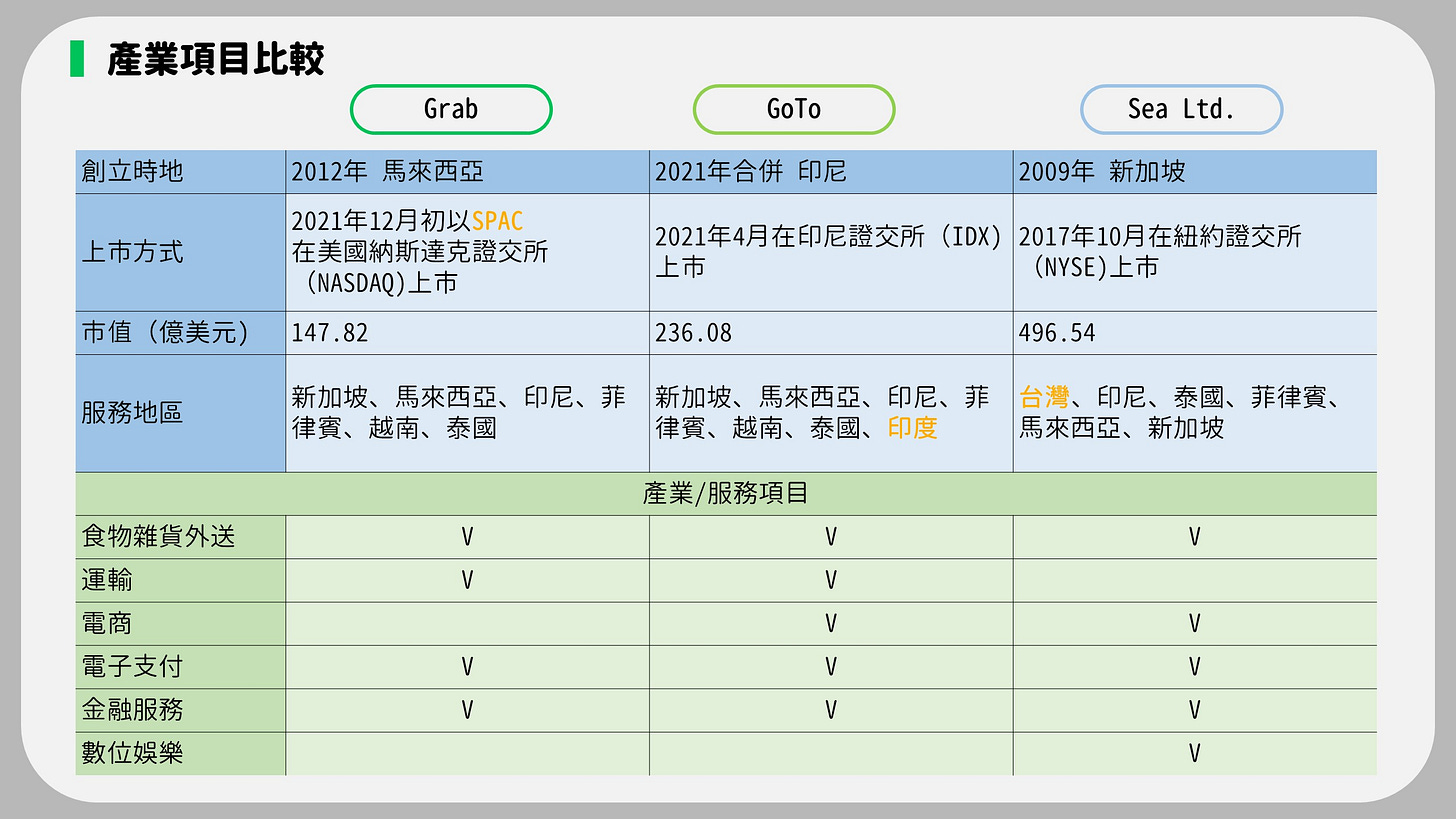Click the V mark for Sea Ltd. 電商
Image resolution: width=1456 pixels, height=819 pixels.
click(x=1194, y=624)
